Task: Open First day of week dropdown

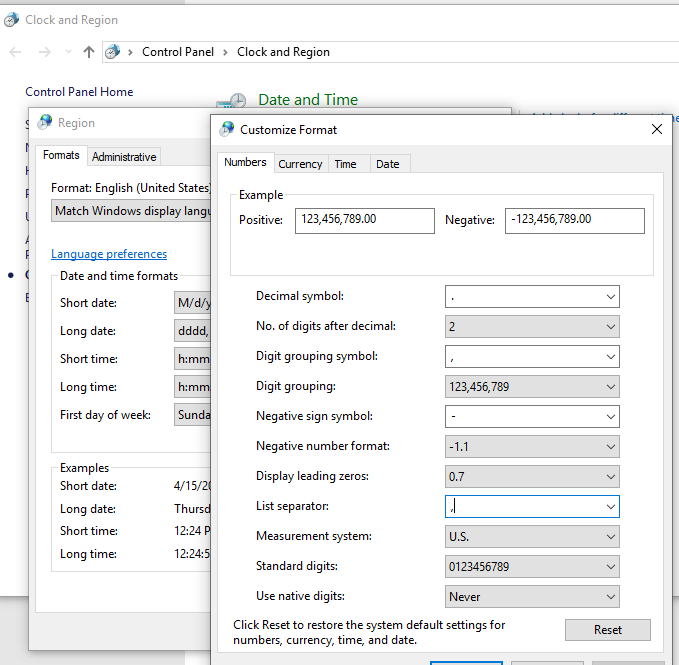Action: (x=192, y=415)
